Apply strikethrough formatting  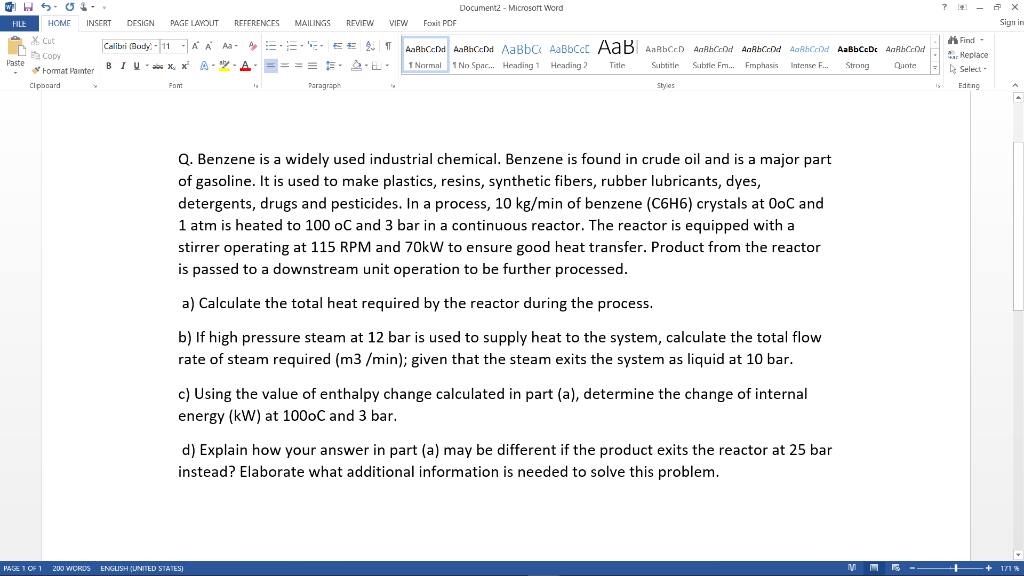pyautogui.click(x=157, y=65)
